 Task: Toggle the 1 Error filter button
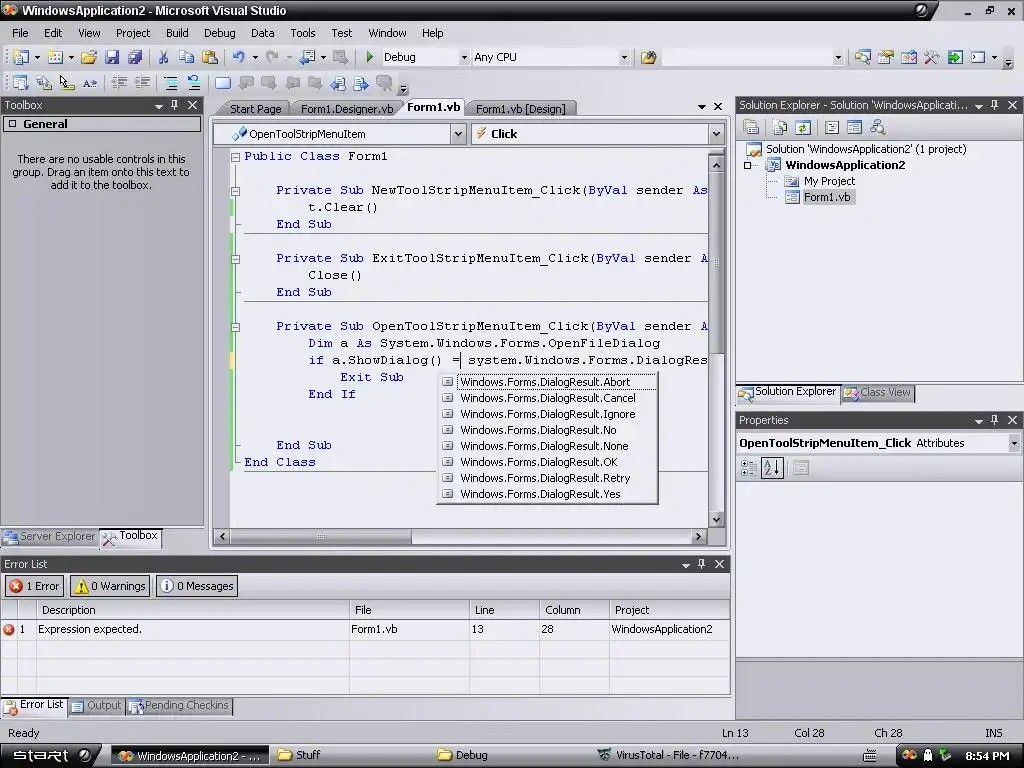(35, 586)
